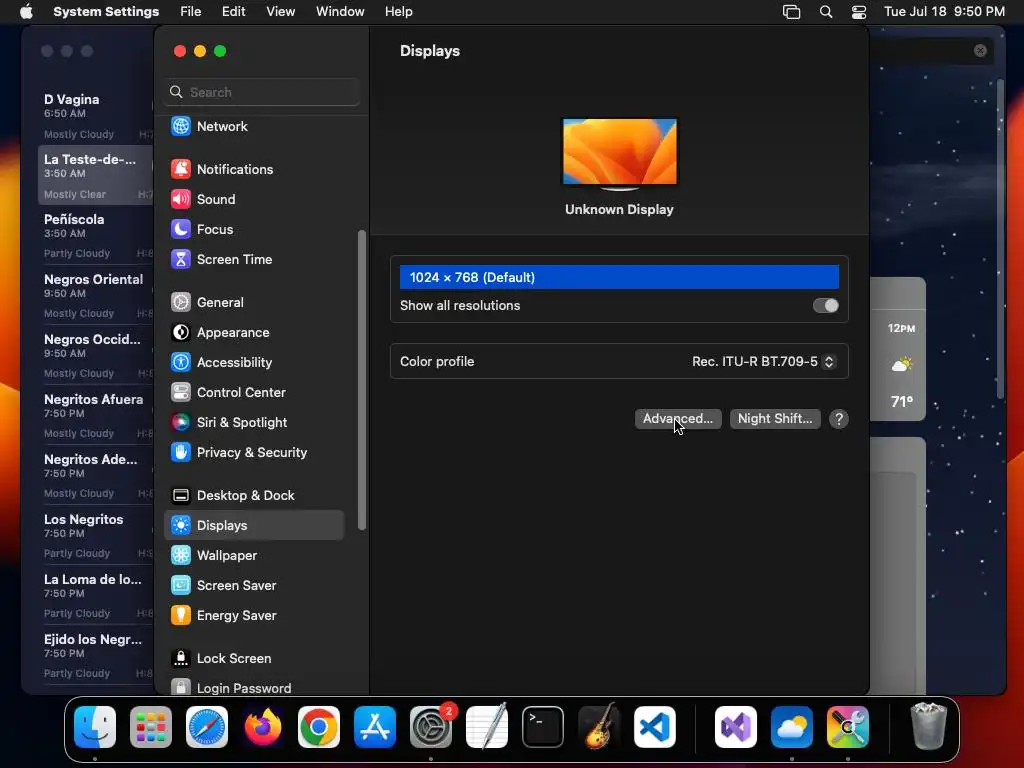1024x768 pixels.
Task: Open TextEdit from the Dock
Action: pos(487,727)
